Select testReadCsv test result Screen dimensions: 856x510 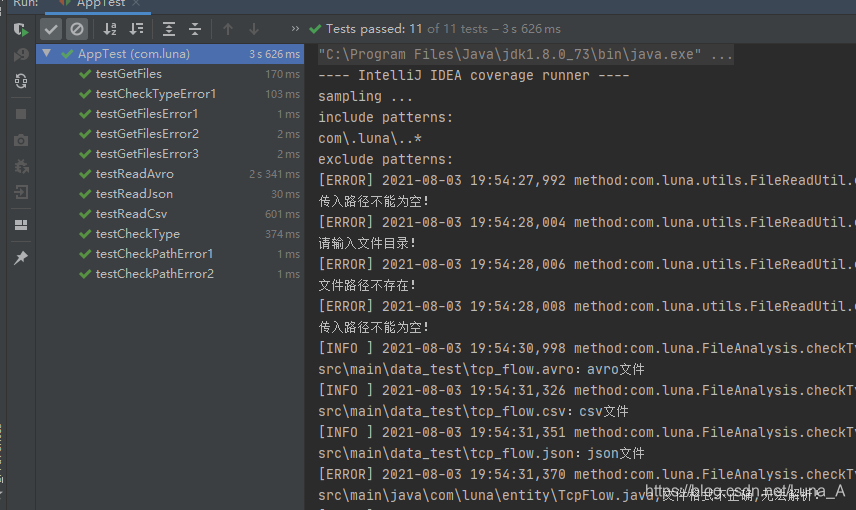170,214
